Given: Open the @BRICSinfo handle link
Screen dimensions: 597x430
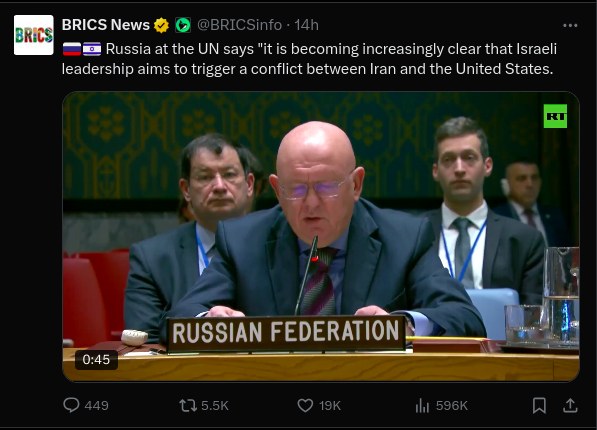Looking at the screenshot, I should (x=239, y=25).
